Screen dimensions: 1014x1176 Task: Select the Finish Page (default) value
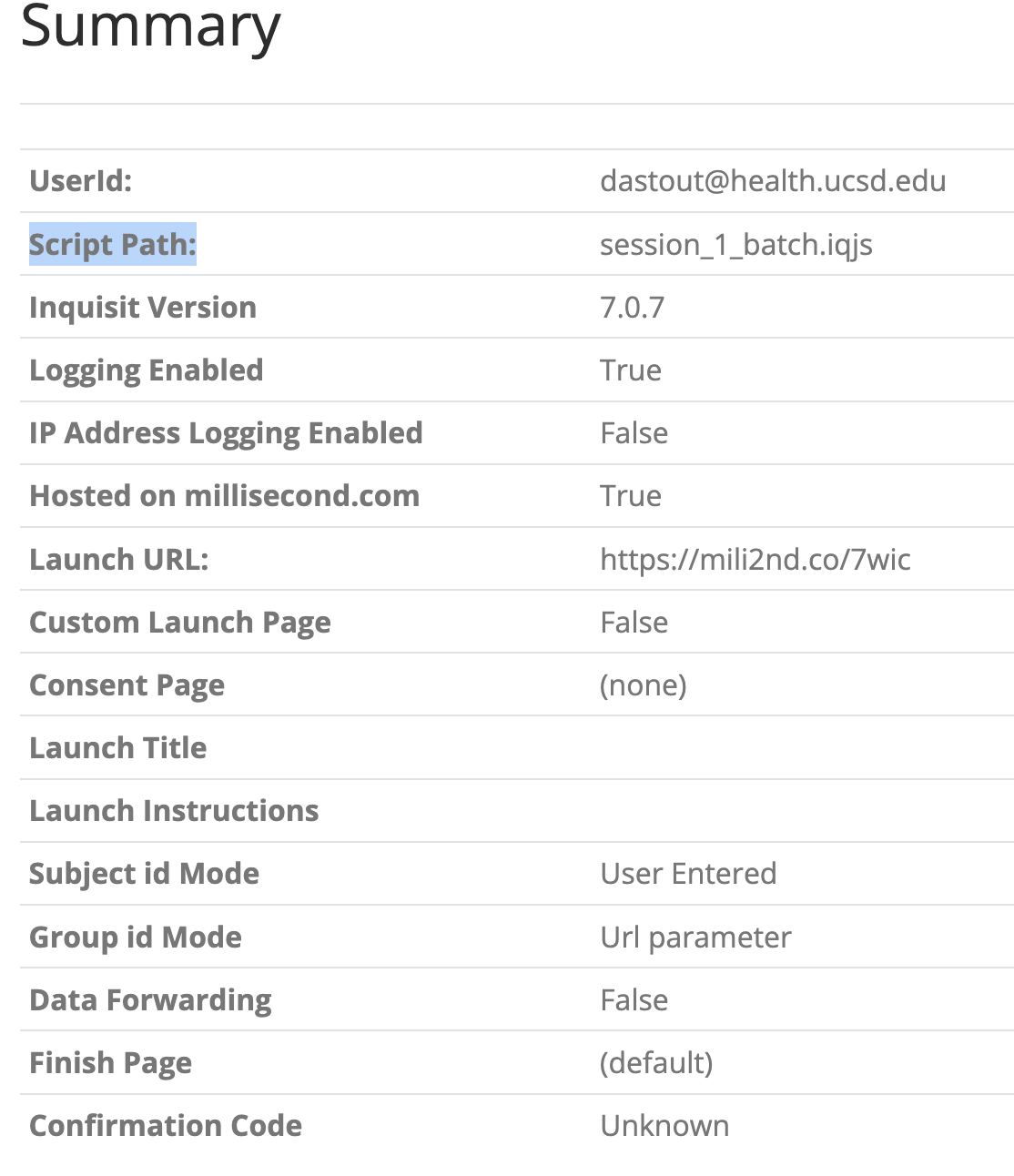coord(656,1063)
